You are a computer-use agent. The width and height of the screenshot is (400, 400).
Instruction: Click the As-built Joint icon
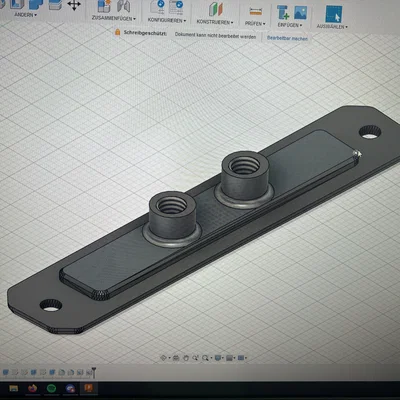point(124,7)
